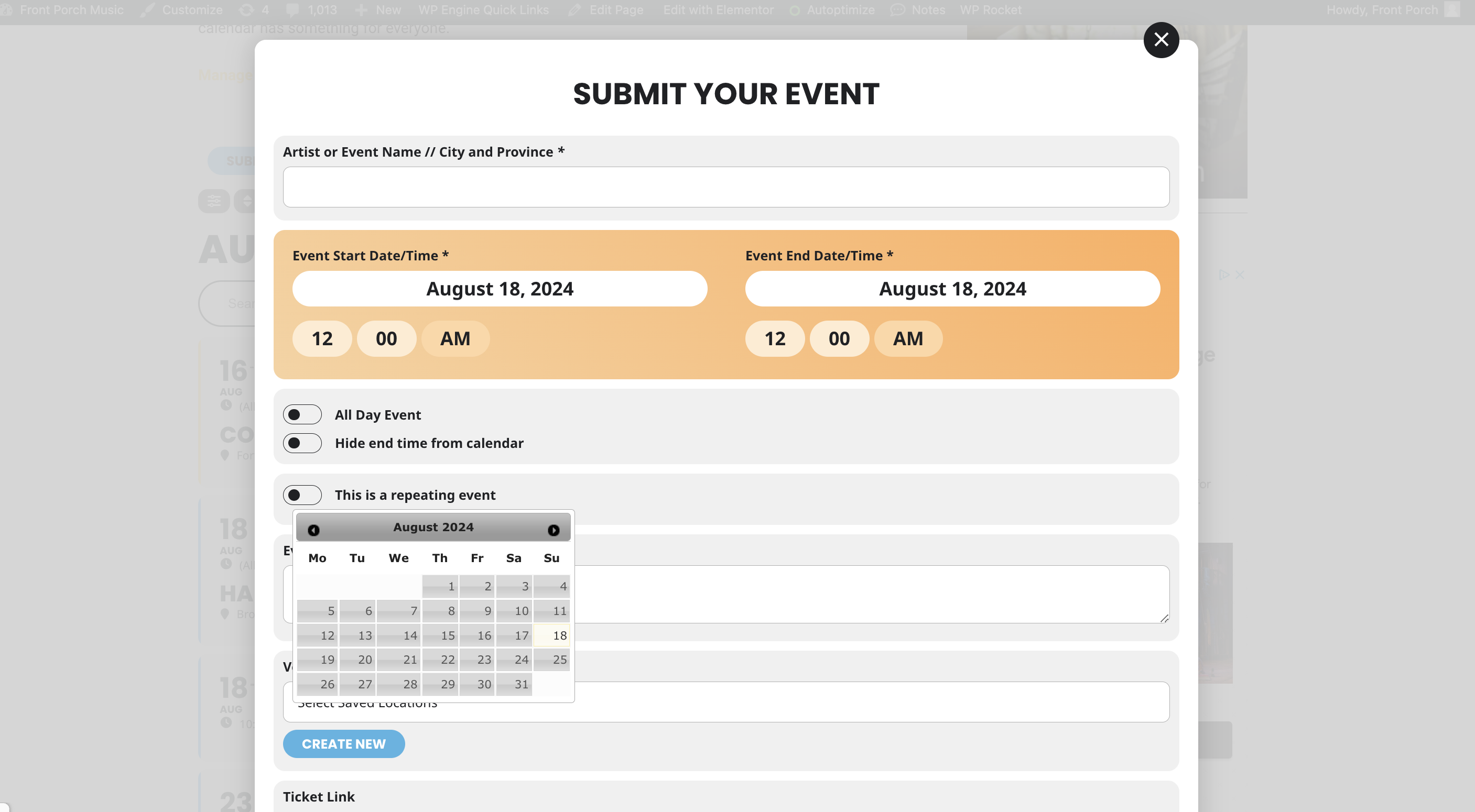This screenshot has width=1475, height=812.
Task: Change the end time minutes value 00
Action: (x=839, y=339)
